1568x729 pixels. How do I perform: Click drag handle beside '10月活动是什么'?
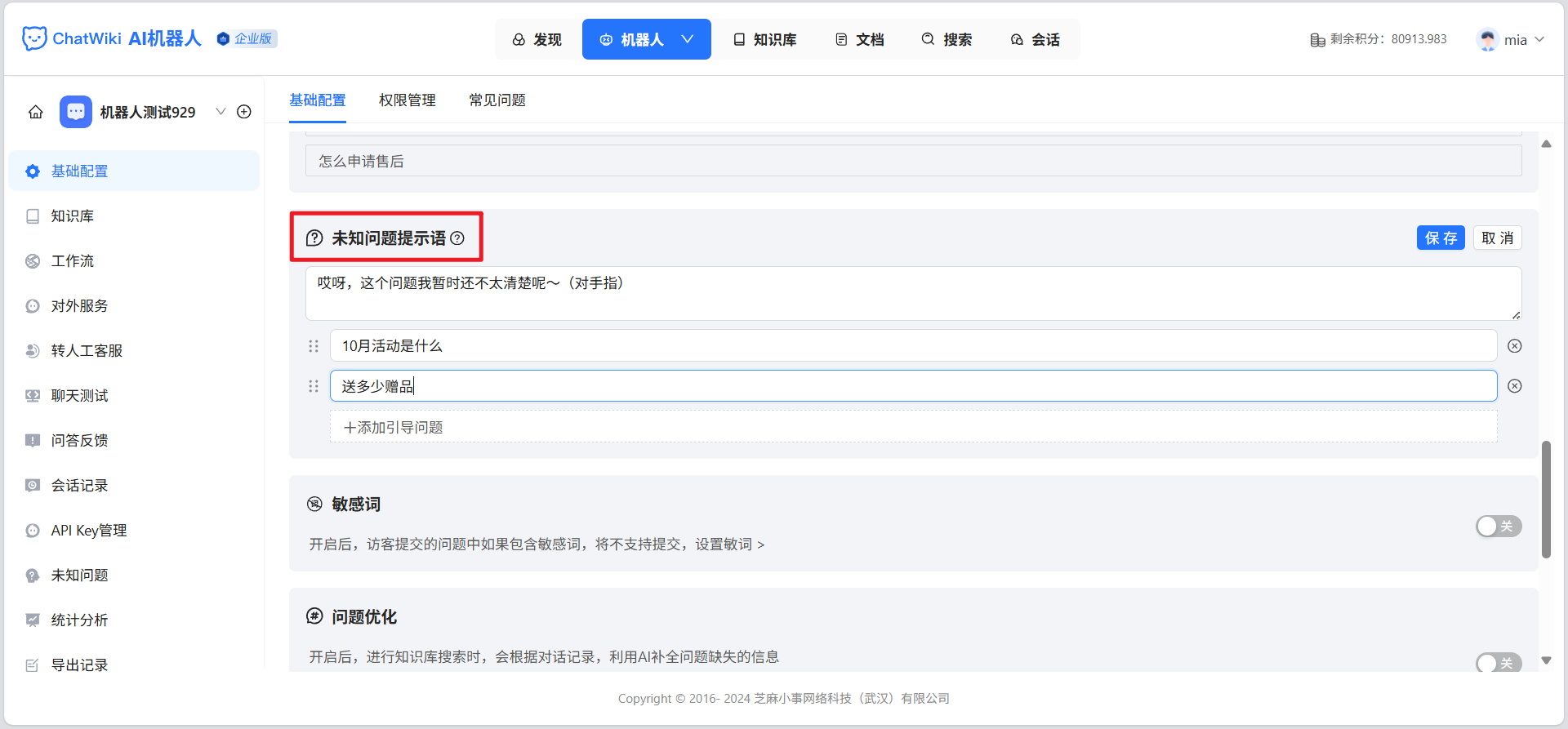point(314,346)
